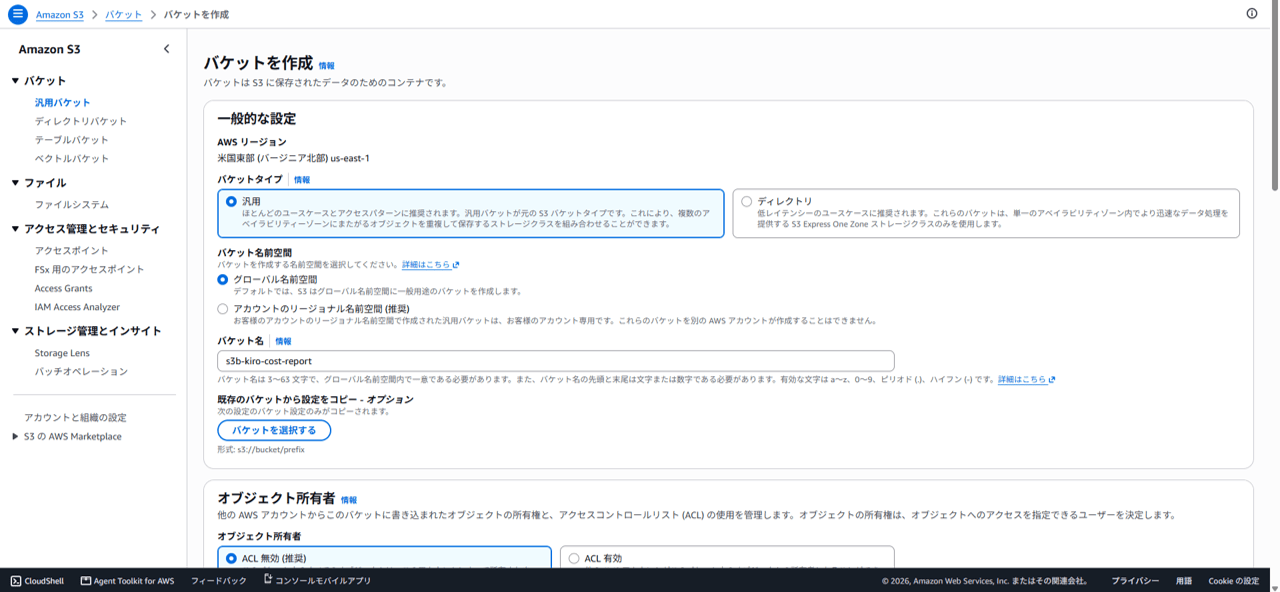Open Storage Lens in the sidebar
This screenshot has width=1280, height=592.
tap(62, 353)
